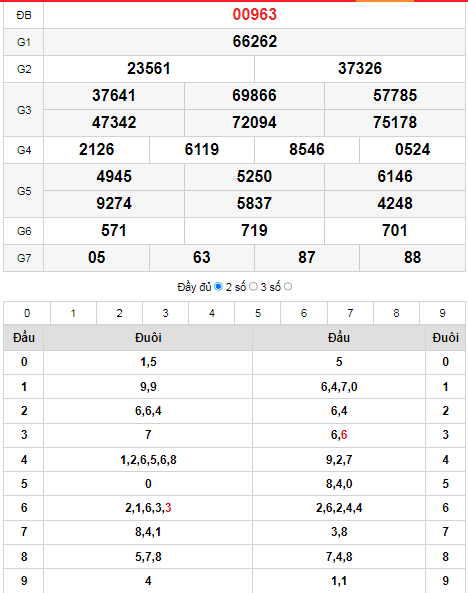This screenshot has width=468, height=593.
Task: Select the "3 số" radio option
Action: 288,287
